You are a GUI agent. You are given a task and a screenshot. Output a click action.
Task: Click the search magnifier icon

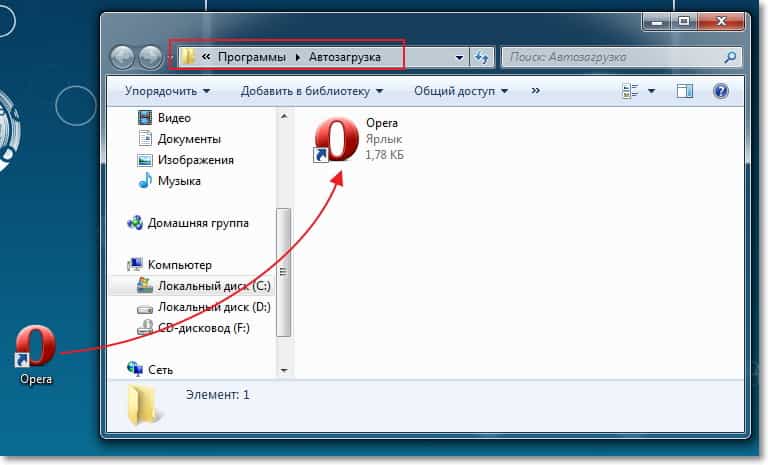pos(730,57)
